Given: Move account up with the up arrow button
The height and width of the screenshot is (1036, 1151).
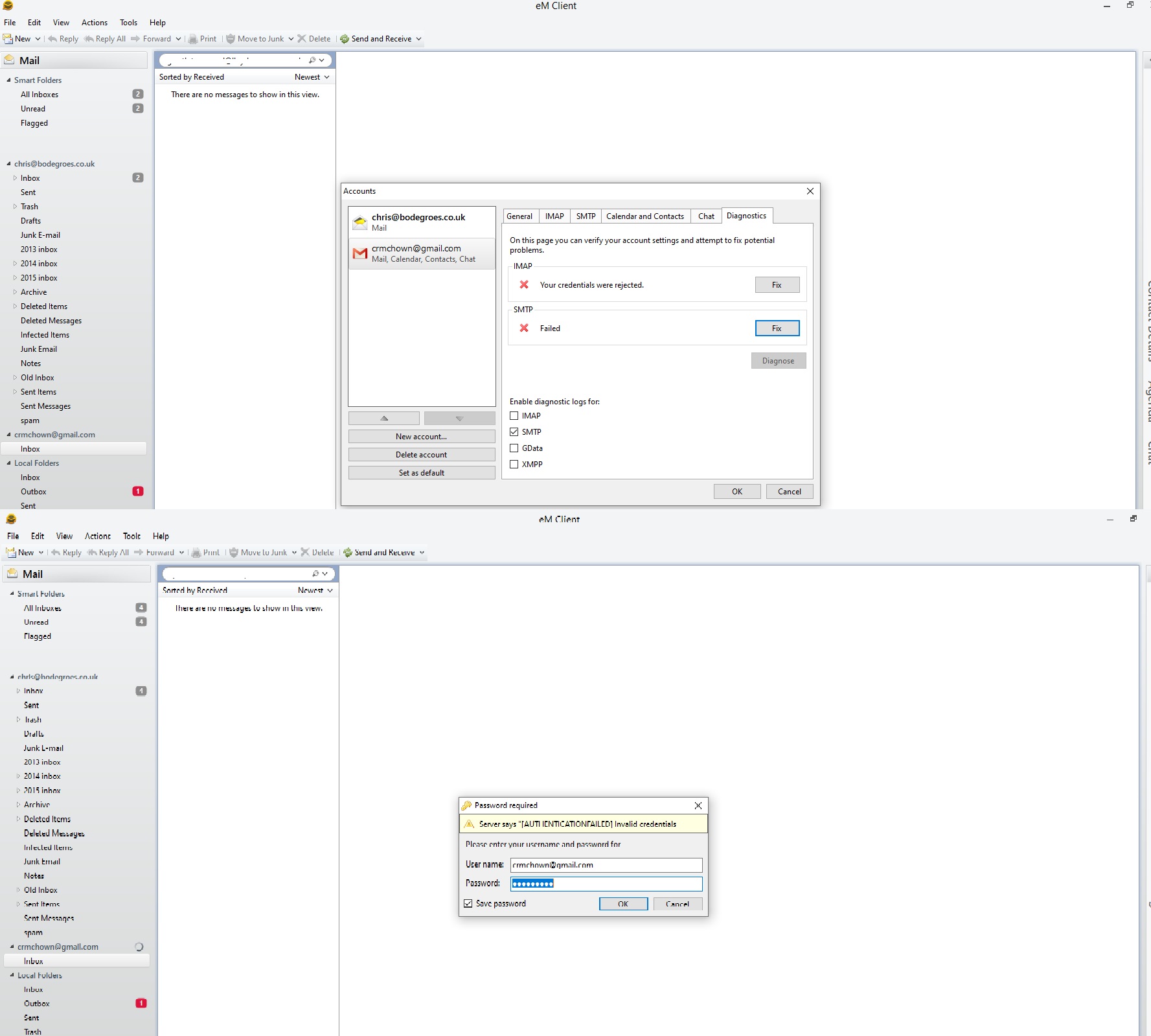Looking at the screenshot, I should click(384, 419).
